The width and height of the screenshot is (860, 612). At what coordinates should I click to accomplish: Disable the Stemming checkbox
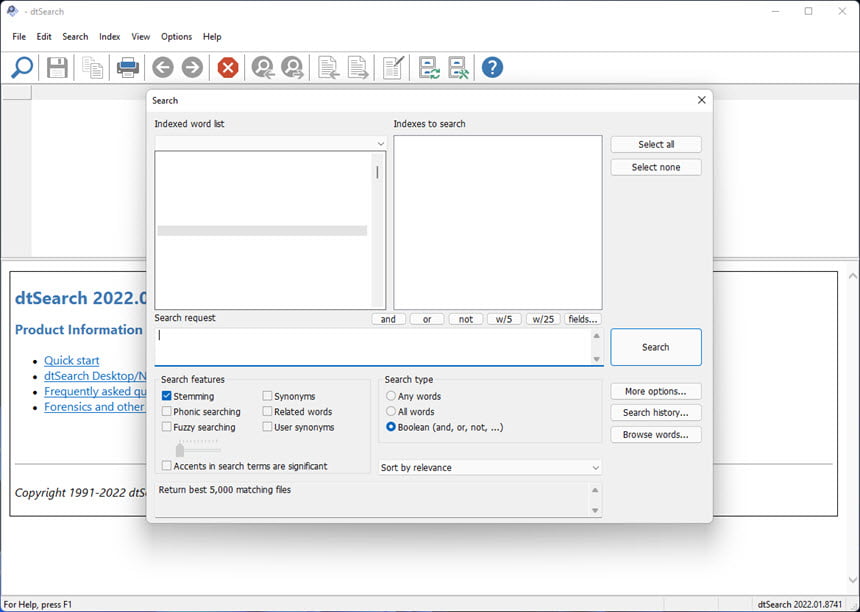(x=167, y=395)
